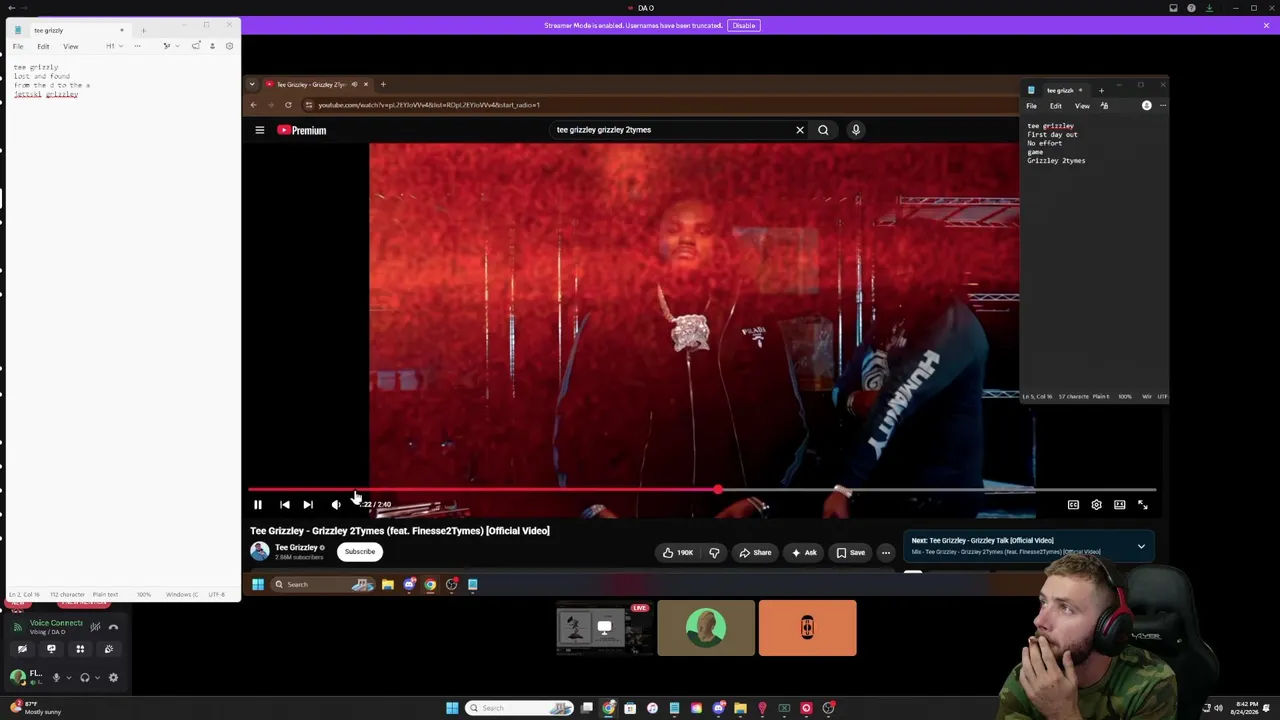Open the account icon in right Notepad
The height and width of the screenshot is (720, 1280).
[1147, 106]
